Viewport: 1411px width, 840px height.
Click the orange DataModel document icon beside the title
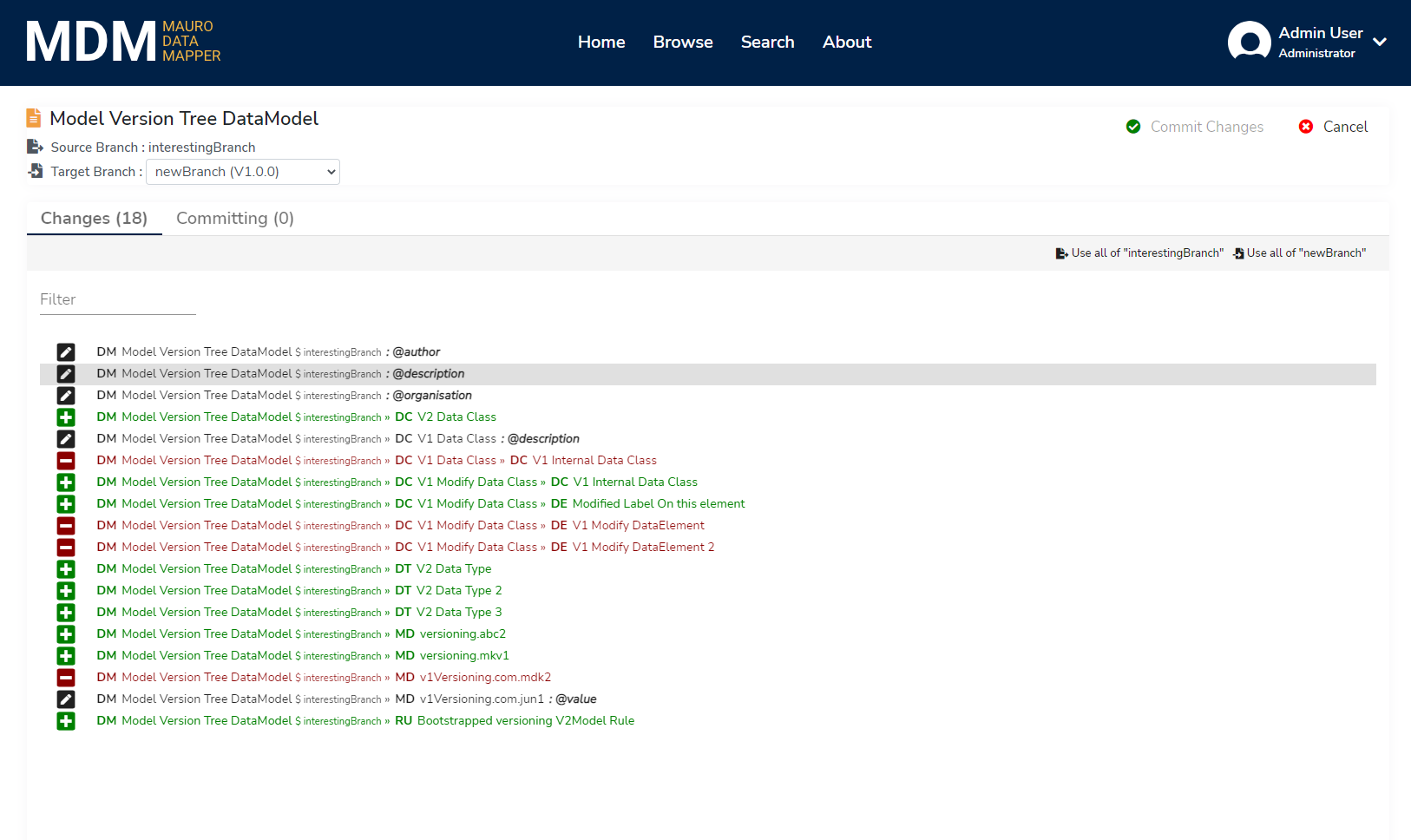pos(34,116)
